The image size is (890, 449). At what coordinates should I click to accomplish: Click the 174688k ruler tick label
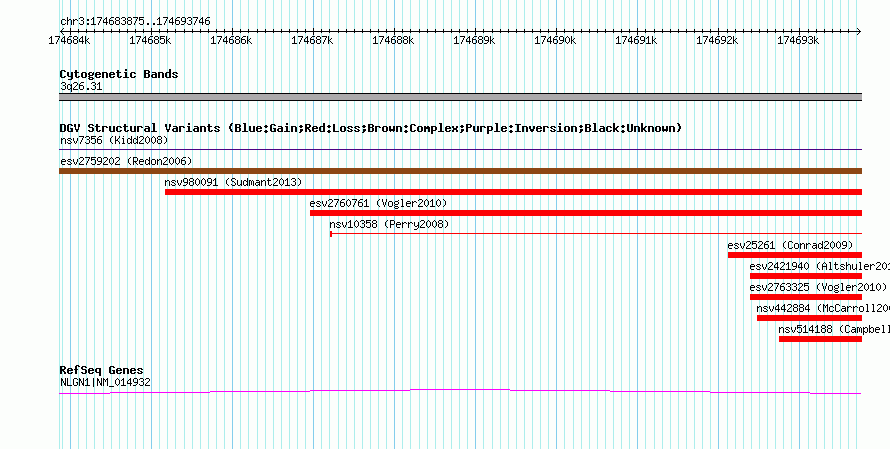393,40
